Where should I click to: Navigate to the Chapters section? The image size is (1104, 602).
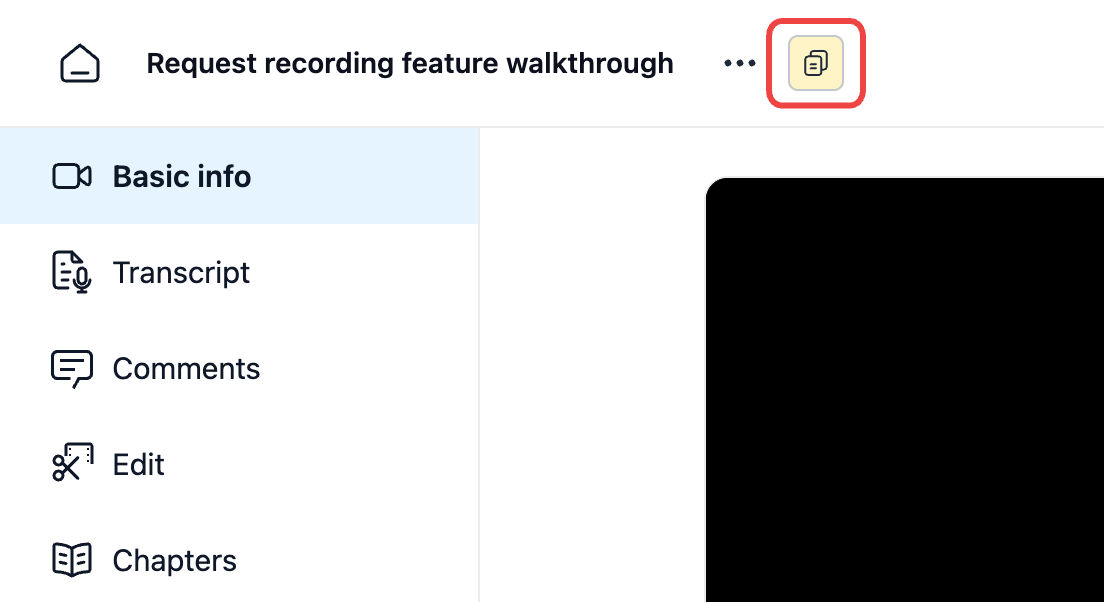click(x=175, y=560)
